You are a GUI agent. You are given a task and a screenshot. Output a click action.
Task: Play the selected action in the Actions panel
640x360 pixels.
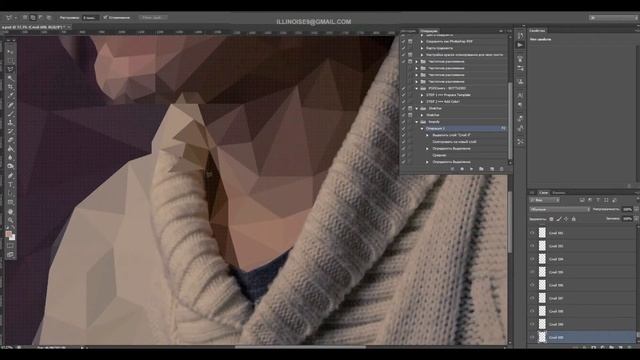(472, 169)
